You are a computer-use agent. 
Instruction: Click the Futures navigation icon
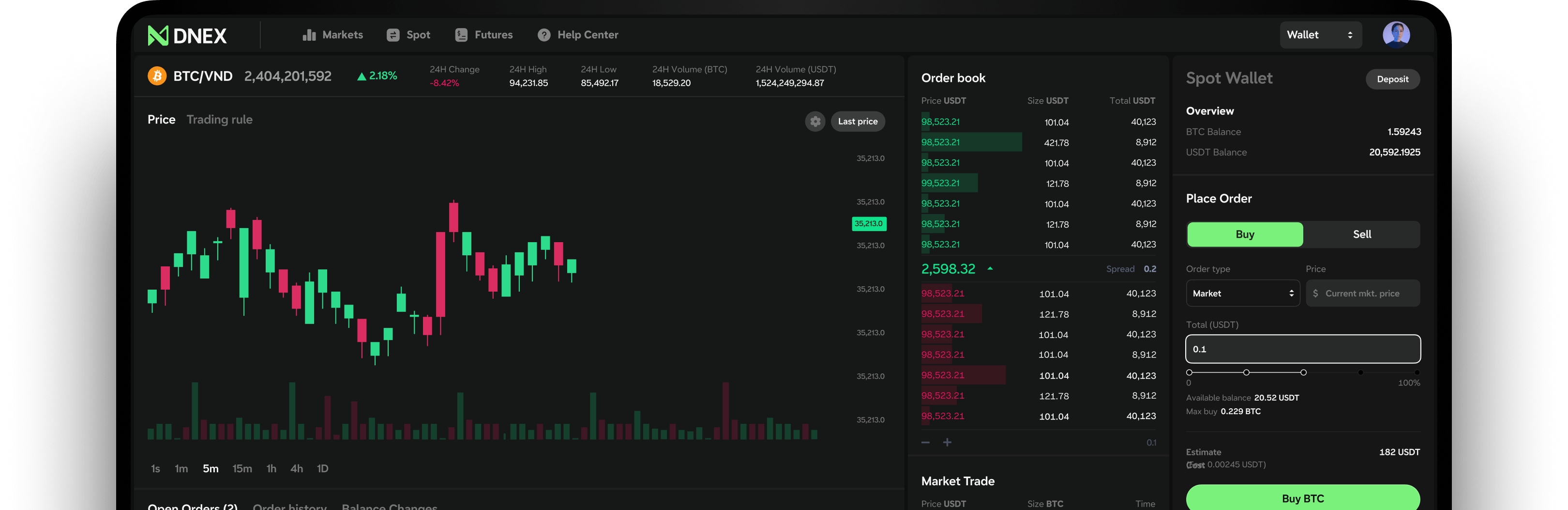(x=461, y=35)
